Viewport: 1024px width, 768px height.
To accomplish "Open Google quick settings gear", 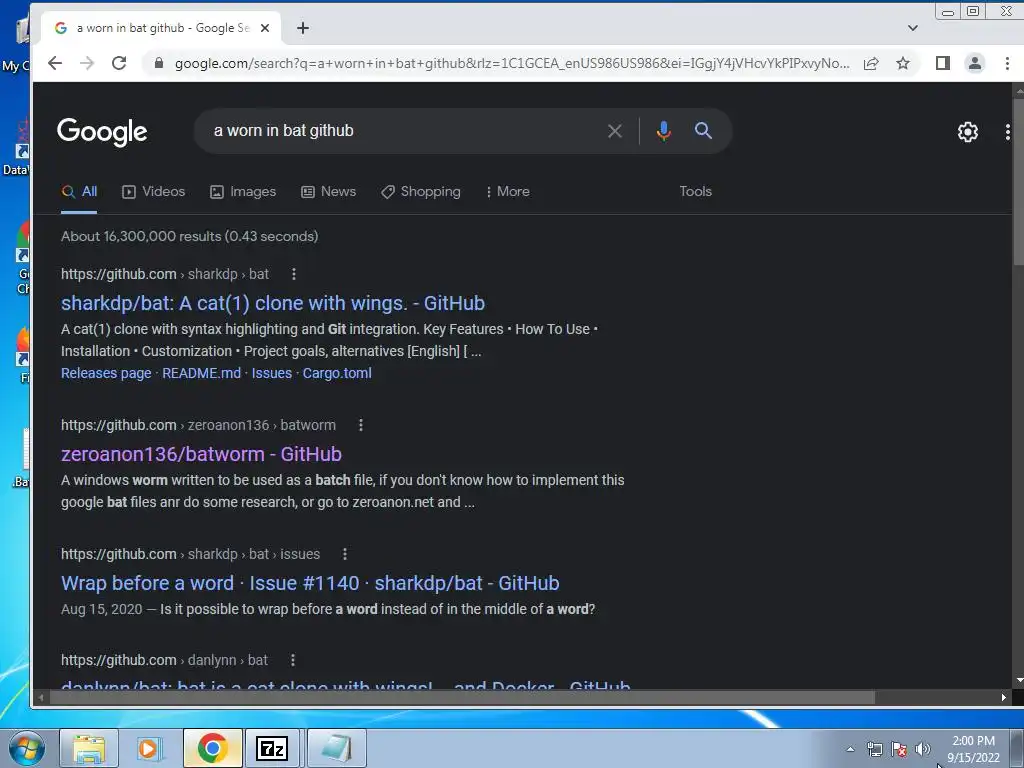I will pyautogui.click(x=967, y=132).
